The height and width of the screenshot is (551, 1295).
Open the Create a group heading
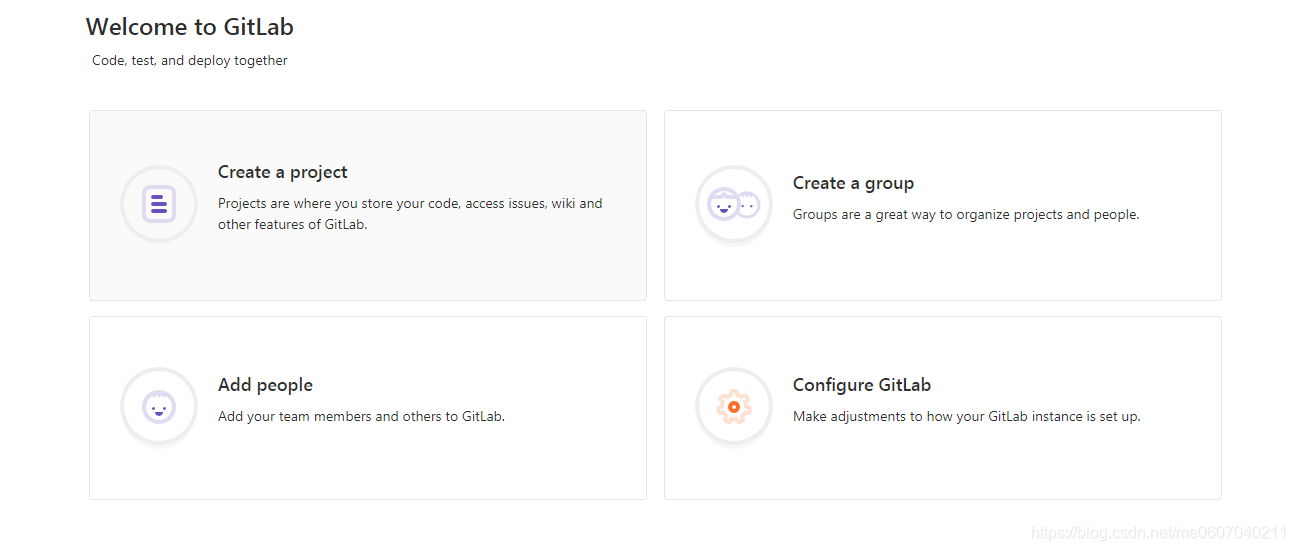pos(853,183)
